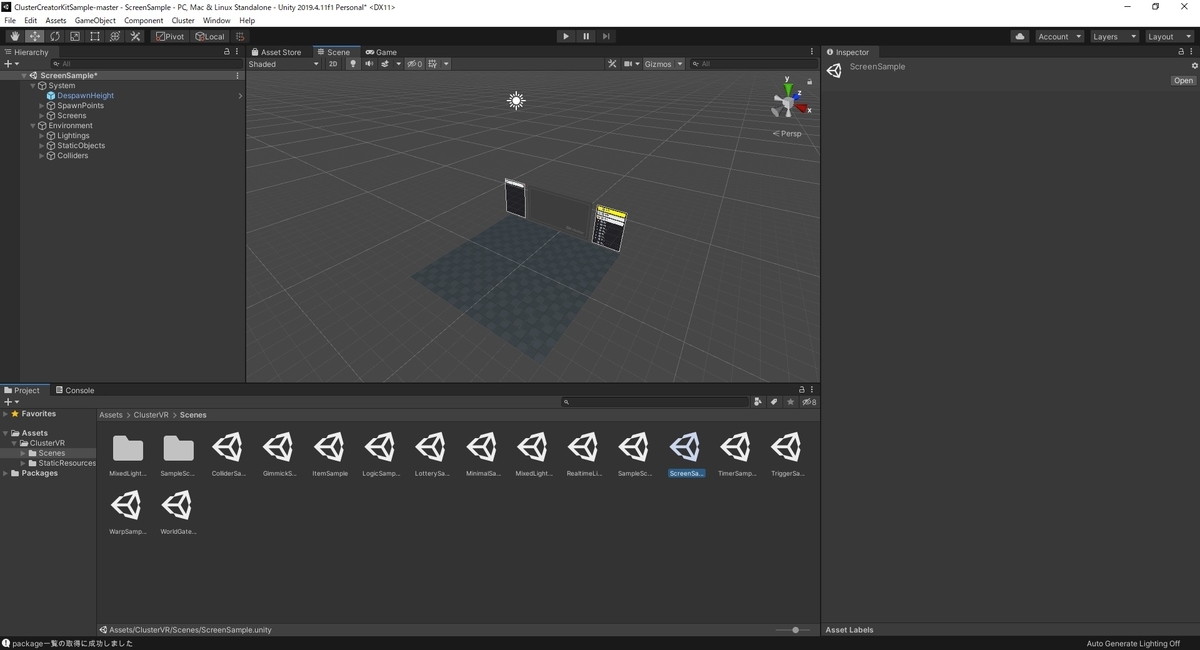The image size is (1200, 650).
Task: Switch to the Game tab
Action: (381, 52)
